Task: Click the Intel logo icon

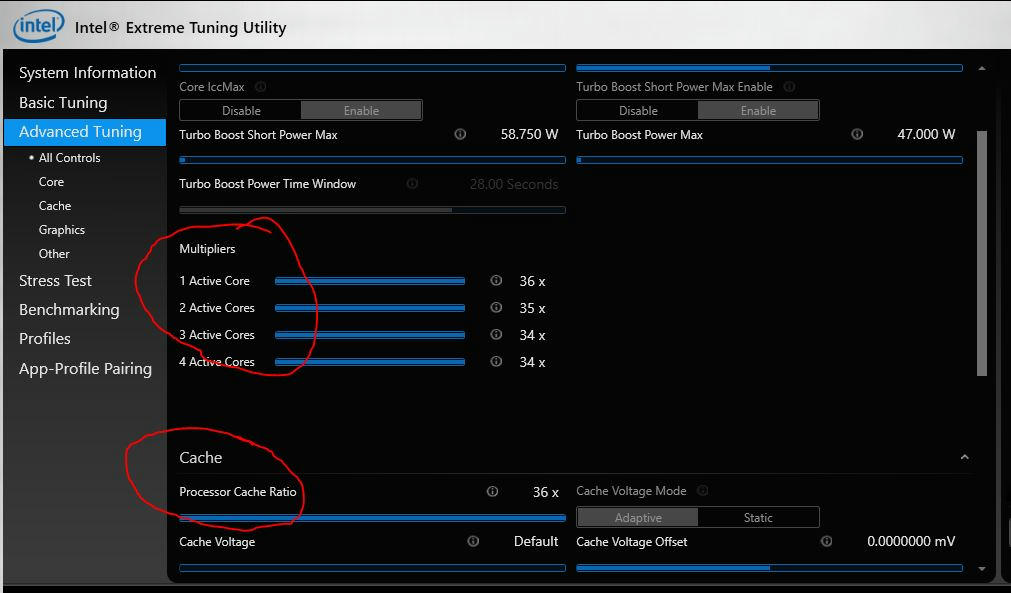Action: pos(39,26)
